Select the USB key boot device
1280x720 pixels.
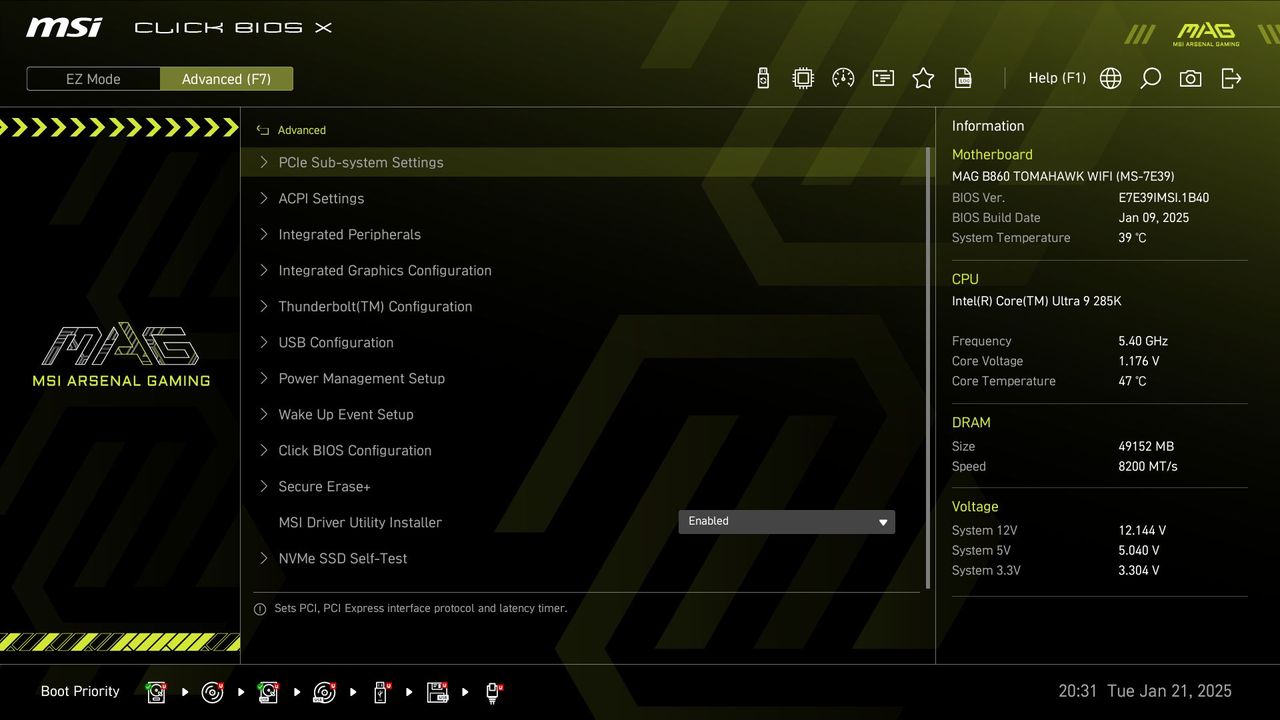coord(381,692)
